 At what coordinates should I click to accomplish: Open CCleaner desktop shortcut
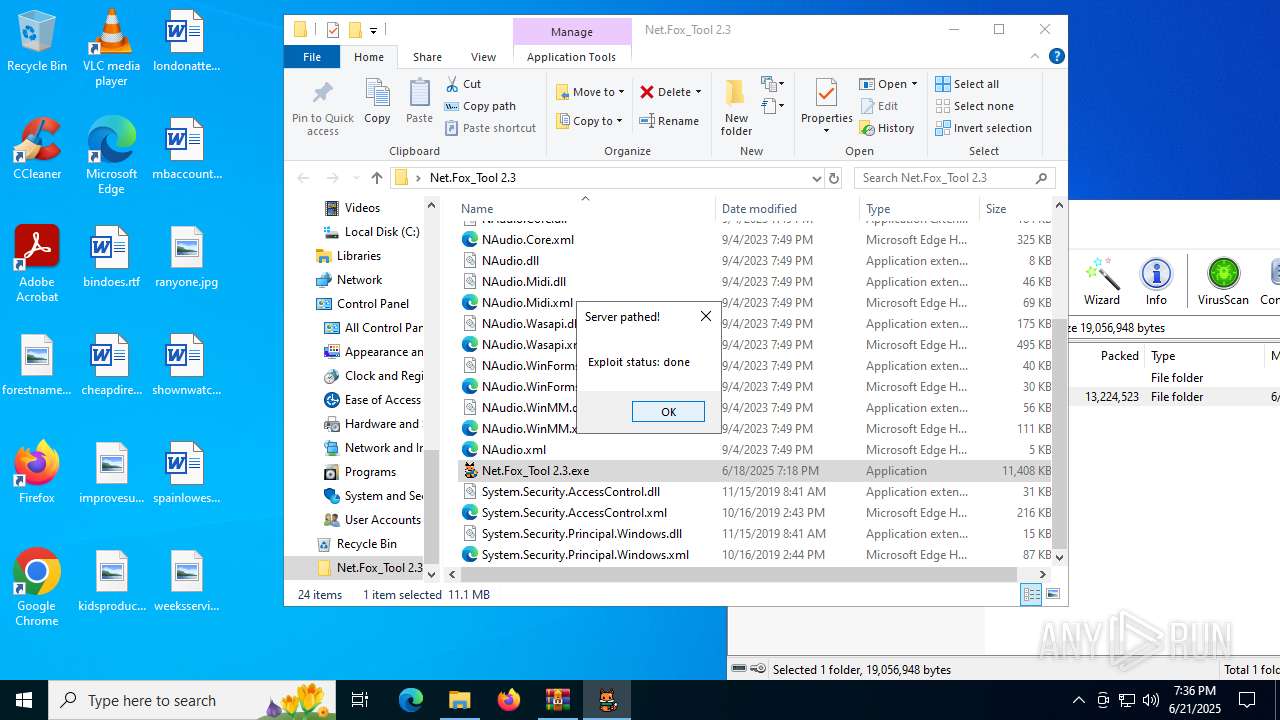click(x=37, y=149)
